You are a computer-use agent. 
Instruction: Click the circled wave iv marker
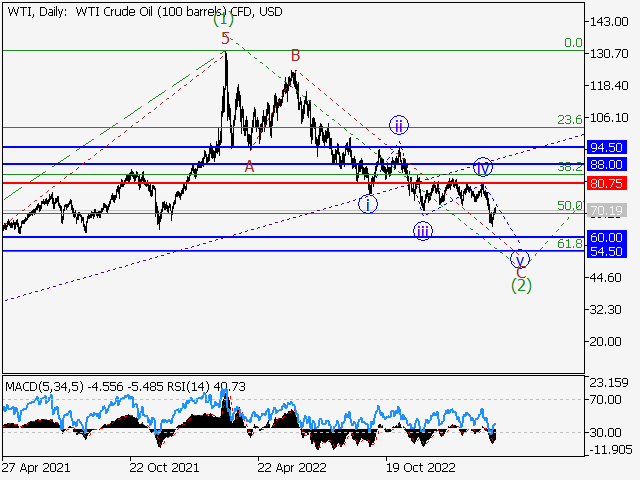[483, 167]
